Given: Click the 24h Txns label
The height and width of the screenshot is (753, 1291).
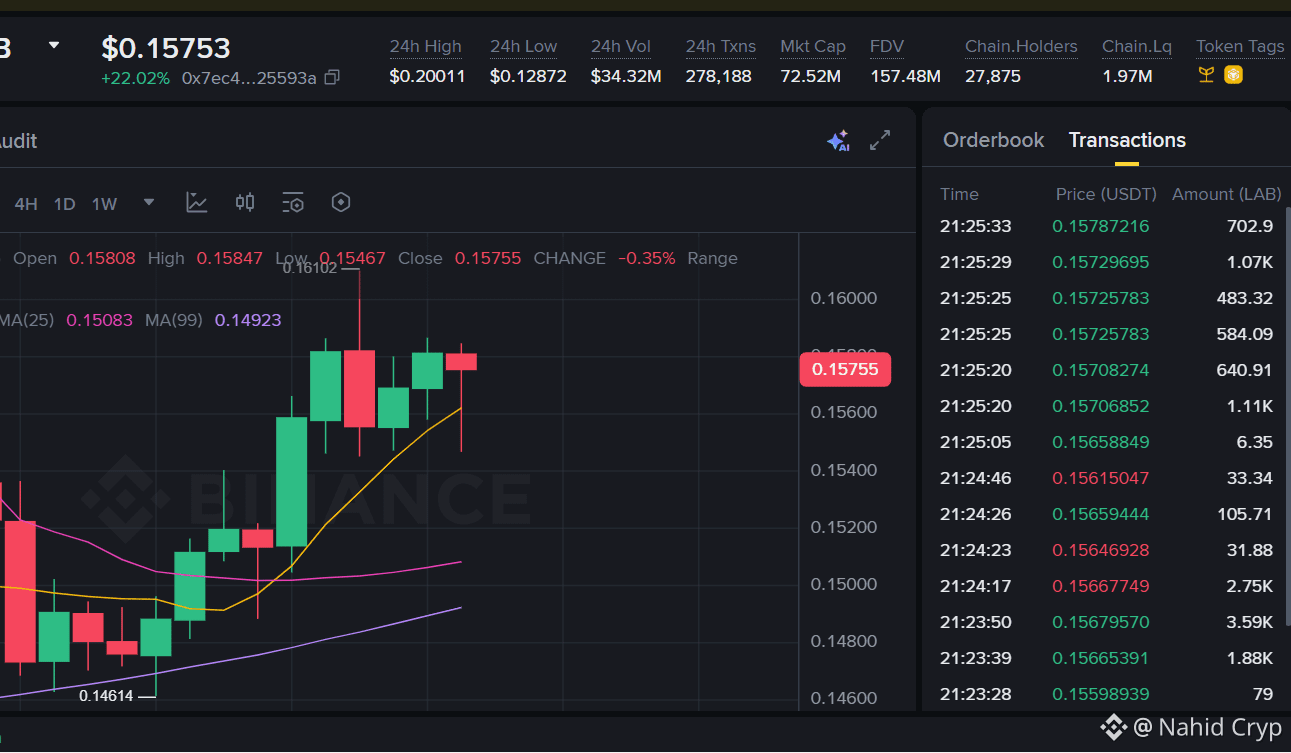Looking at the screenshot, I should tap(721, 46).
